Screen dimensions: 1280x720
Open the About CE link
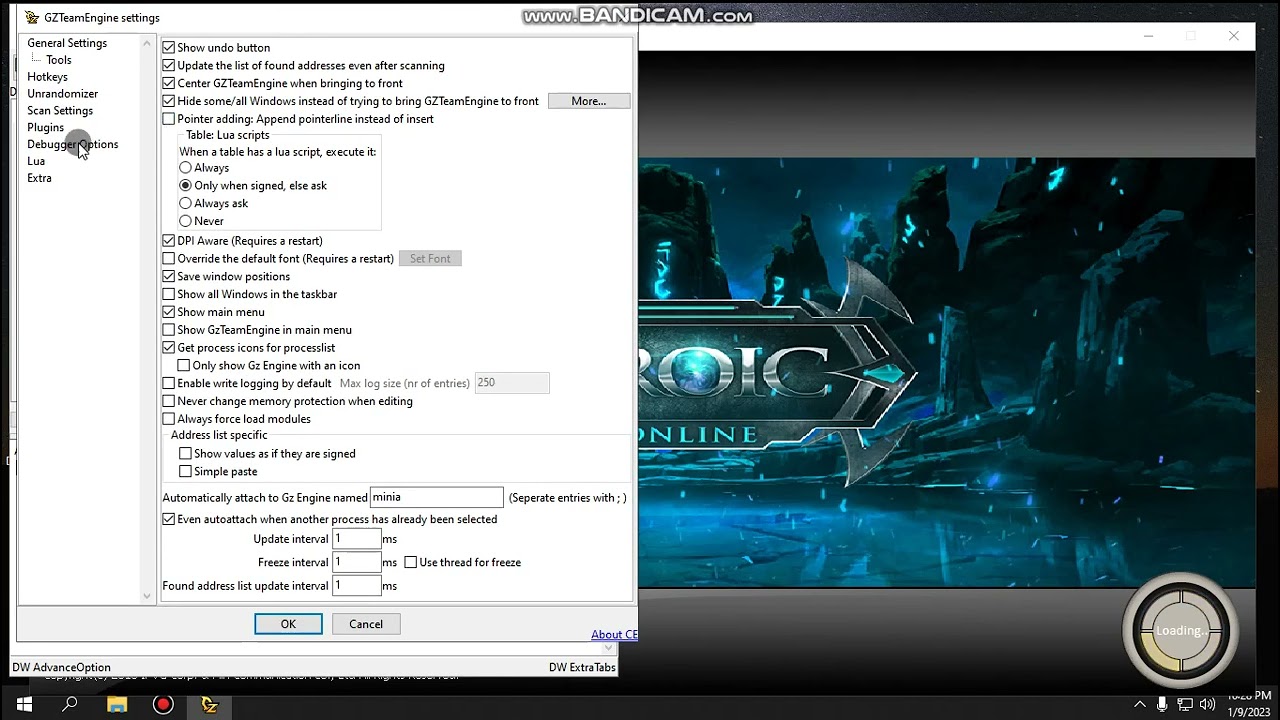(614, 635)
